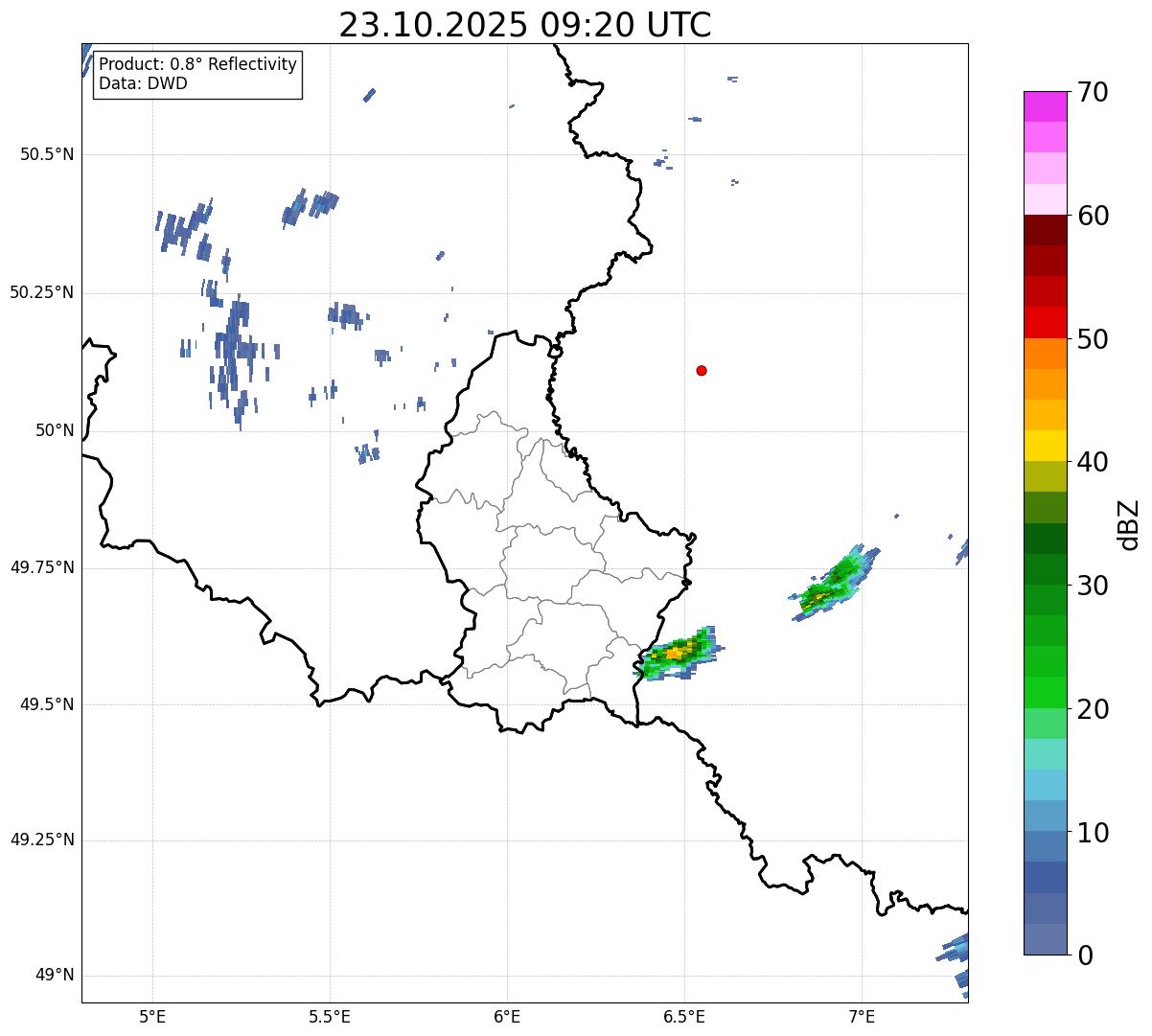This screenshot has width=1152, height=1036.
Task: Click the Product: 0.8° Reflectivity label
Action: tap(198, 64)
